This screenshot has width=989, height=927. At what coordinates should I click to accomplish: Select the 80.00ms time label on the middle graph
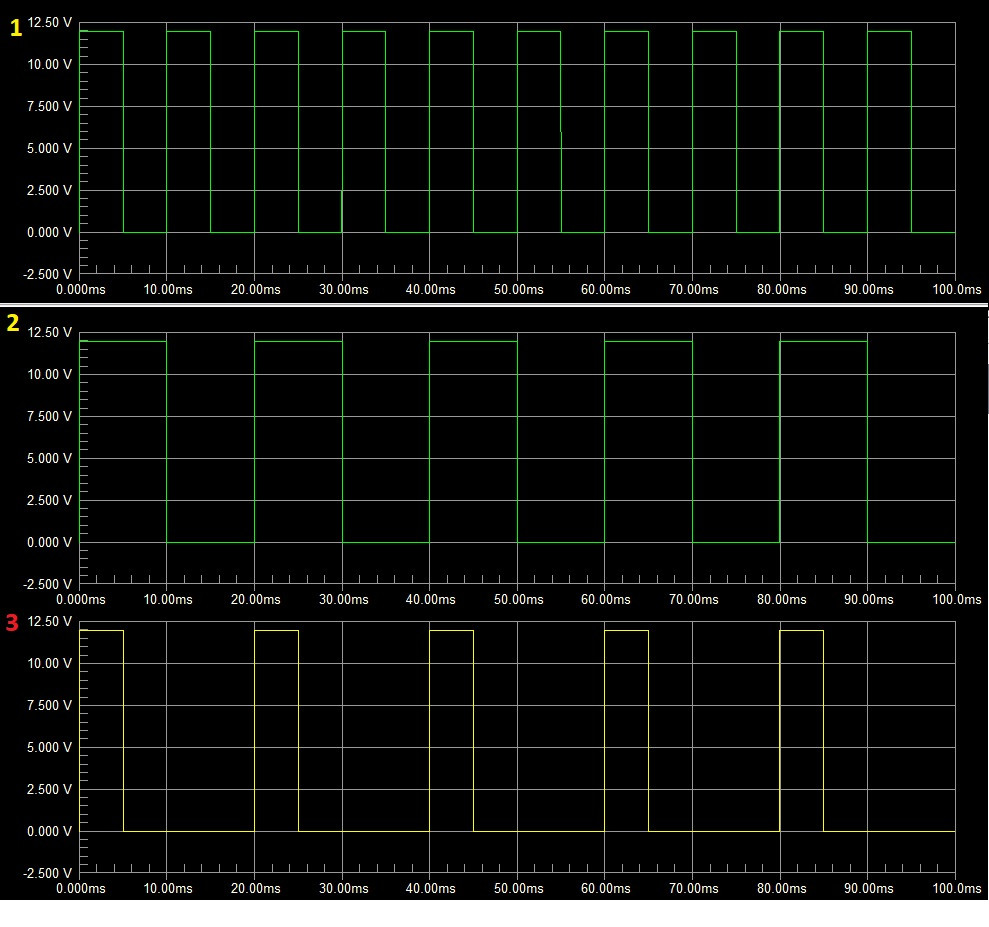781,600
